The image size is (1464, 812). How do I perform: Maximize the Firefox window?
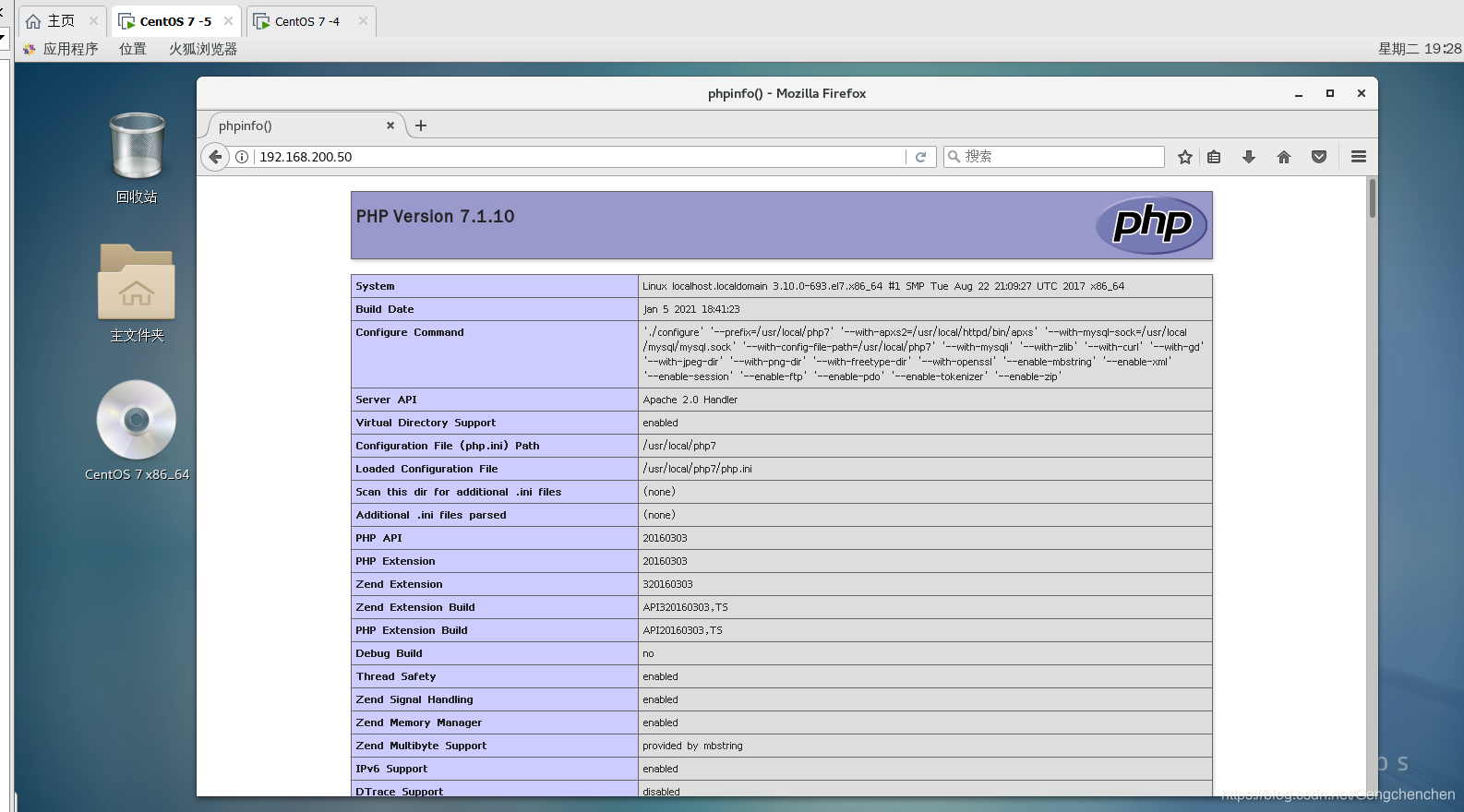click(x=1330, y=94)
